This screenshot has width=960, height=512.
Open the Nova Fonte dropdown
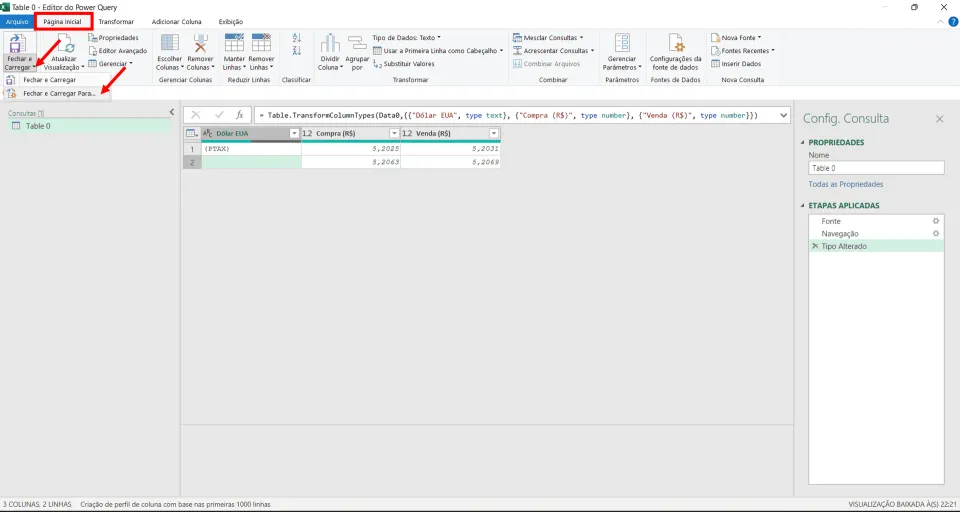click(x=736, y=38)
